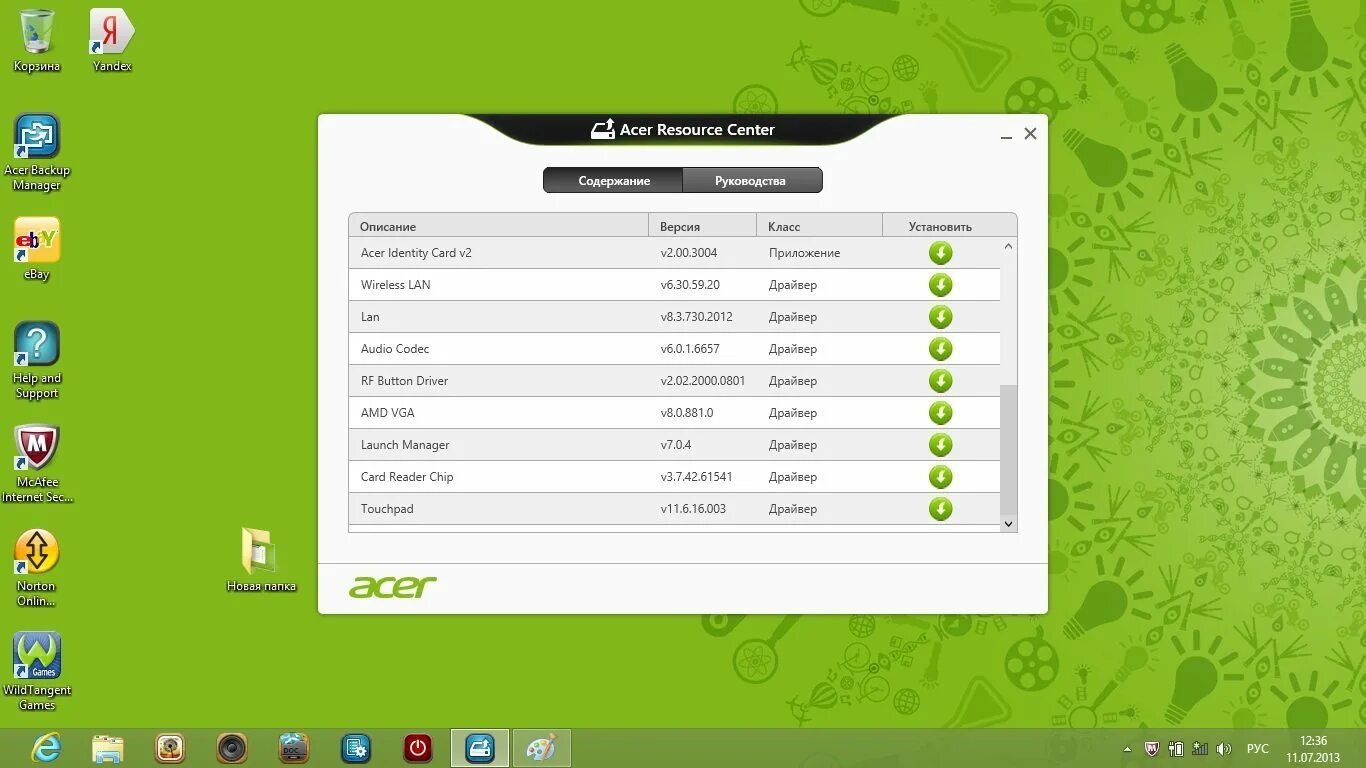This screenshot has width=1366, height=768.
Task: Select the Card Reader Chip row name
Action: pos(407,477)
